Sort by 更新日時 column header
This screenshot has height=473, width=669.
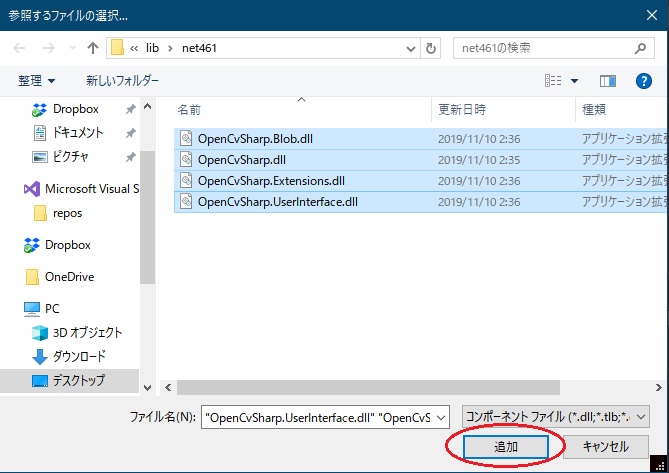pos(462,110)
